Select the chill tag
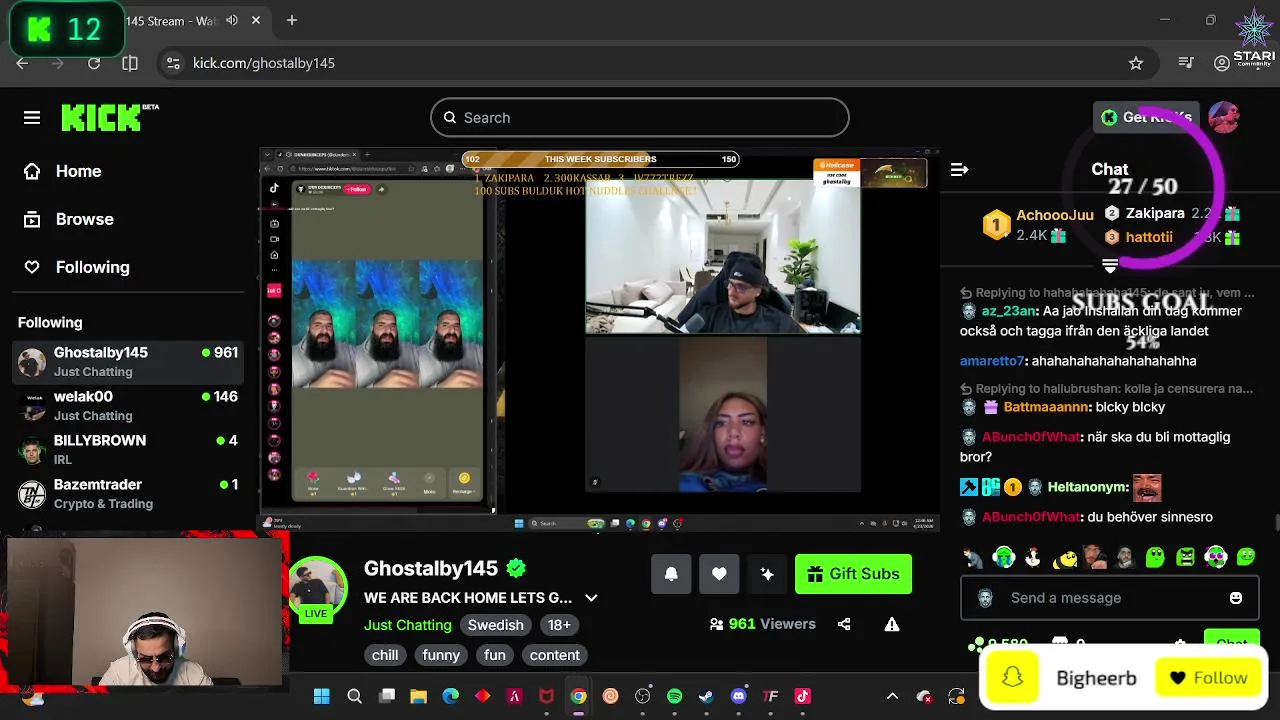The width and height of the screenshot is (1280, 720). tap(385, 655)
